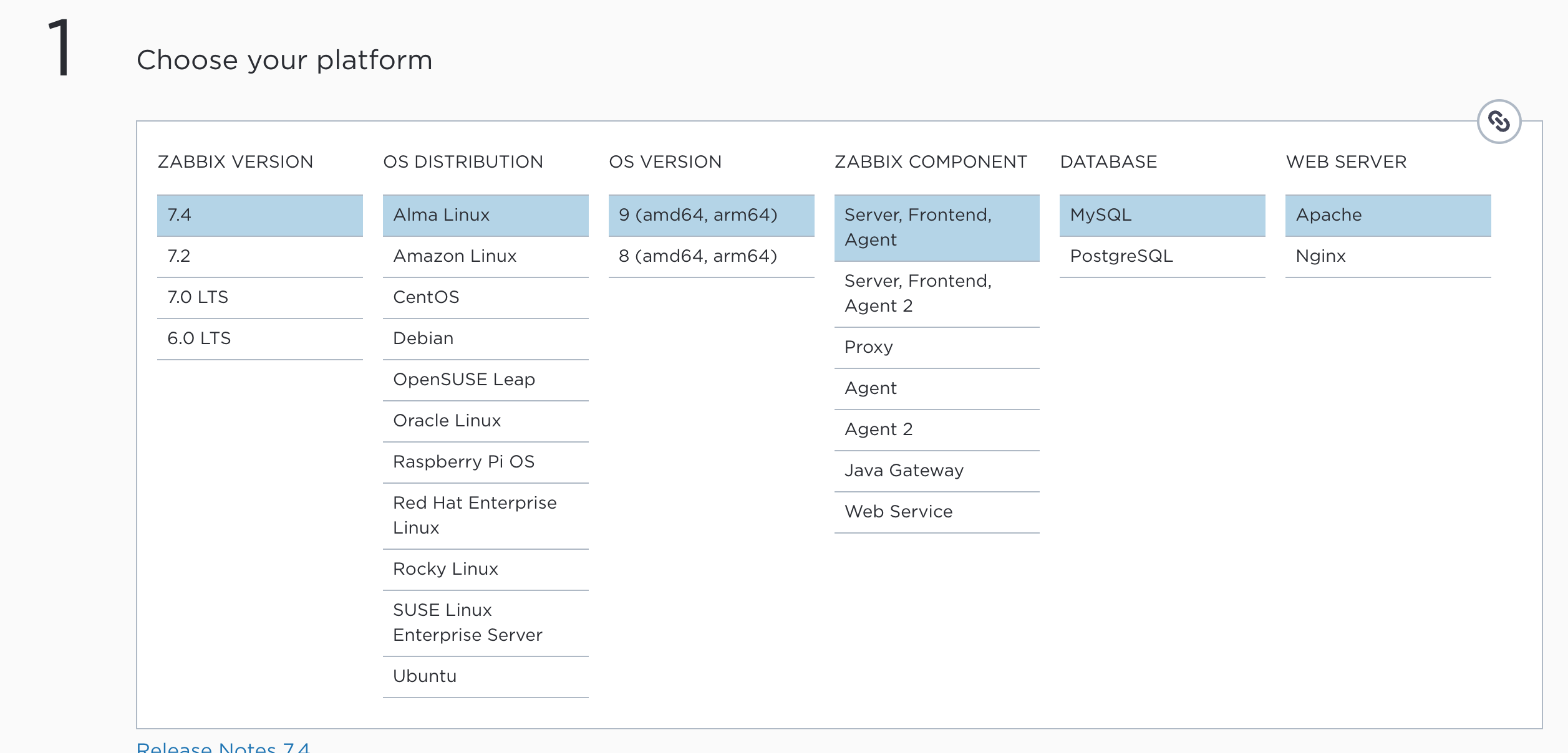The image size is (1568, 753).
Task: Choose Zabbix version 6.0 LTS
Action: click(260, 338)
